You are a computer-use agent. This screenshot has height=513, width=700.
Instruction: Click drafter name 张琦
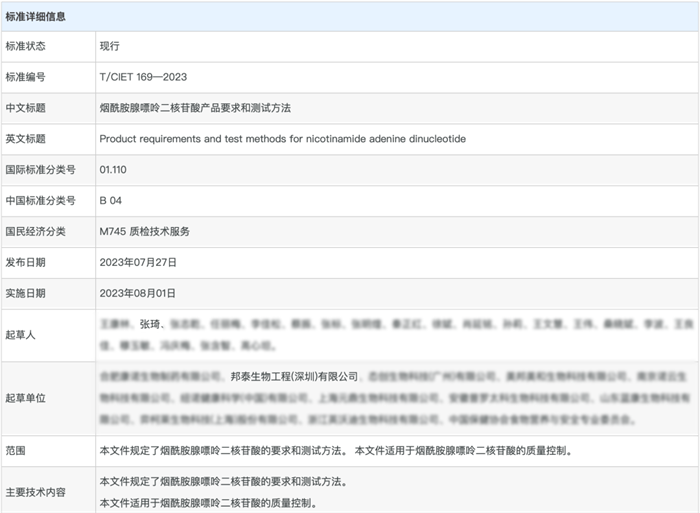coord(150,324)
